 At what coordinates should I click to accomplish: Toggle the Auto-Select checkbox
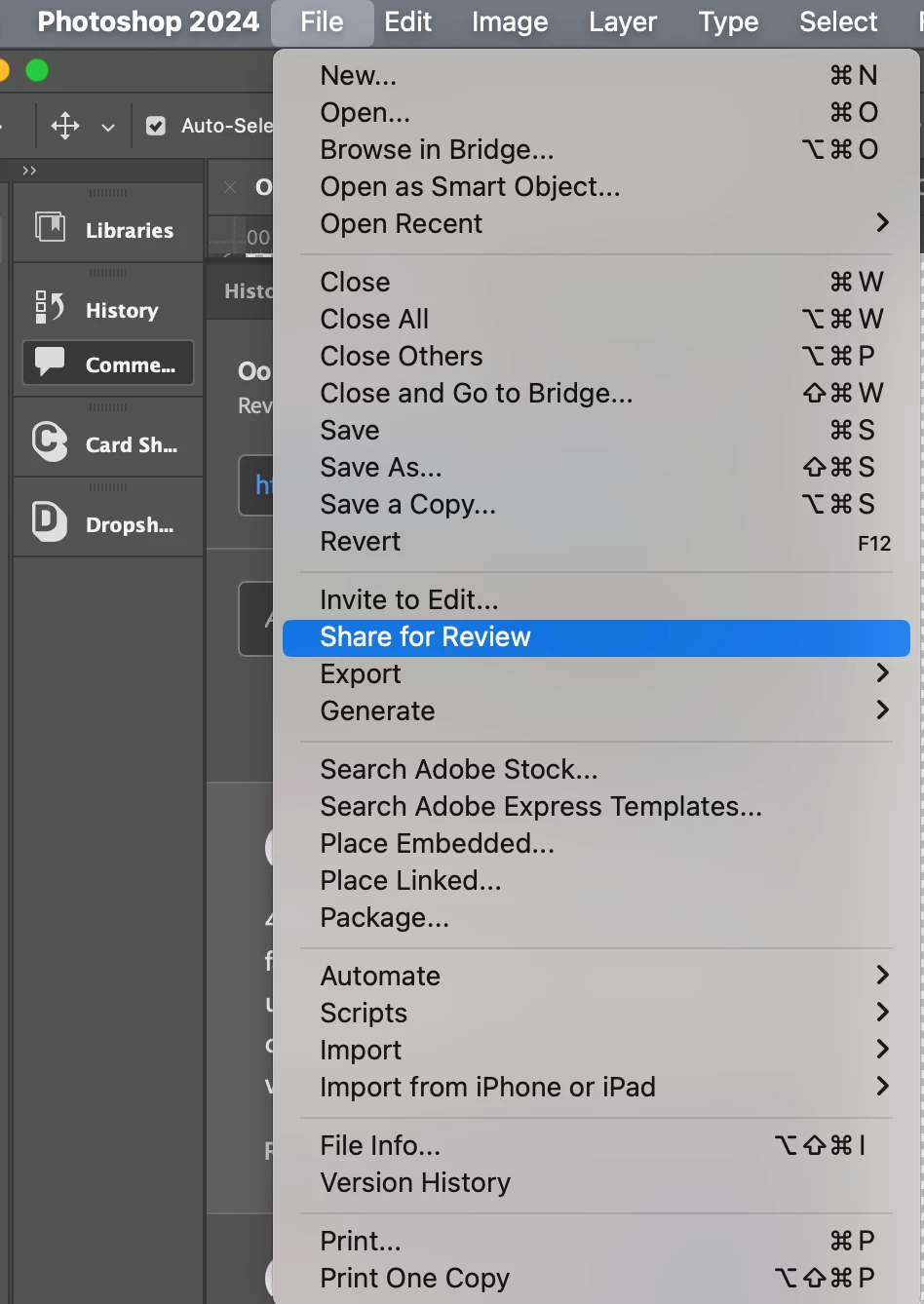(x=156, y=126)
